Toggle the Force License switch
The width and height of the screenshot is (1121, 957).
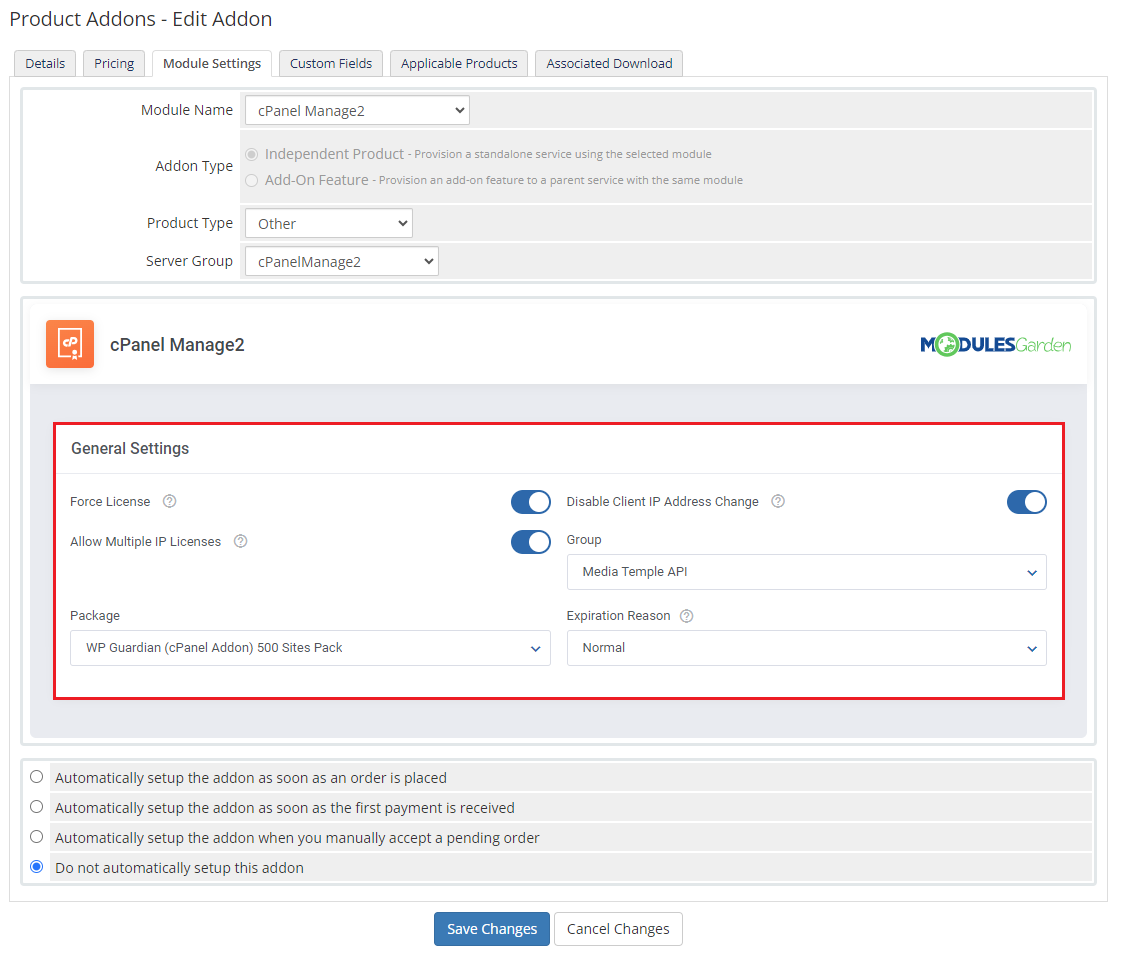coord(530,502)
